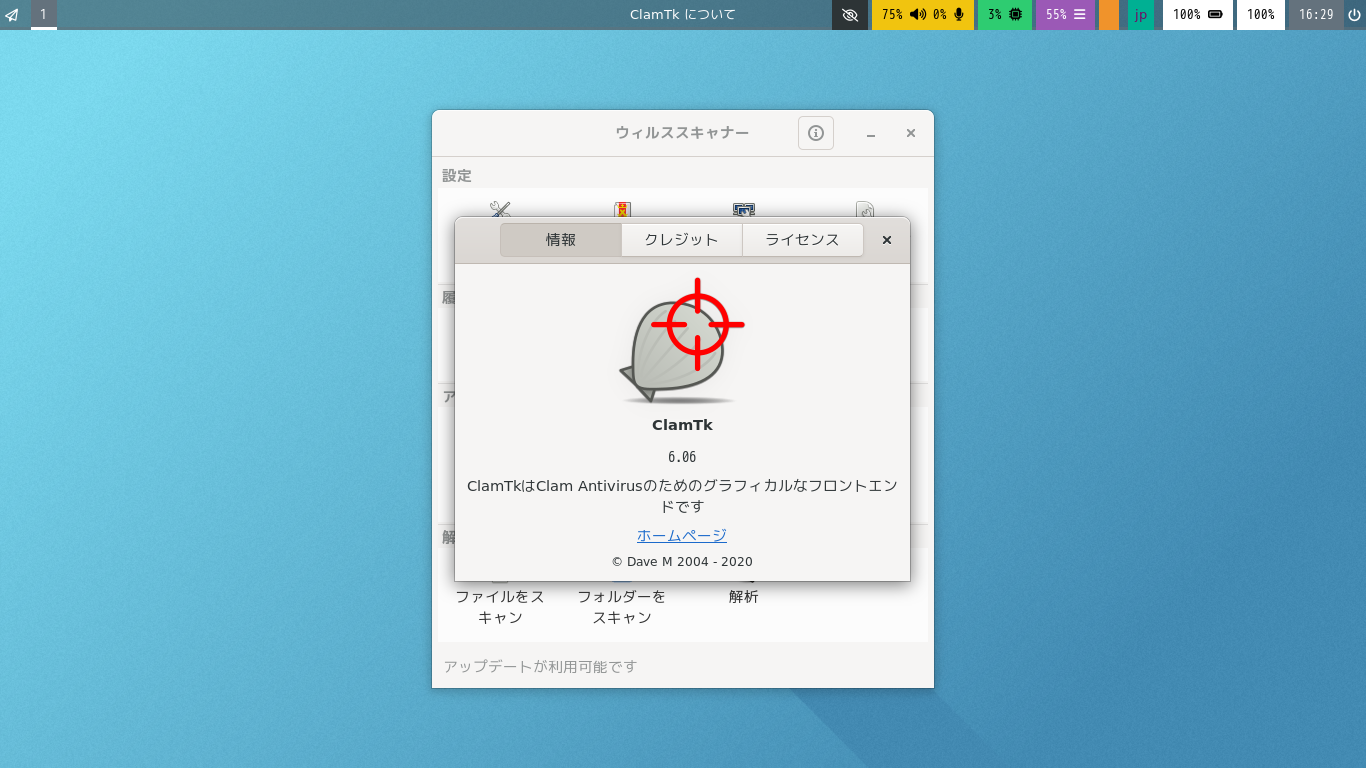Click the ClamTk clam logo image
Image resolution: width=1366 pixels, height=768 pixels.
pos(682,341)
